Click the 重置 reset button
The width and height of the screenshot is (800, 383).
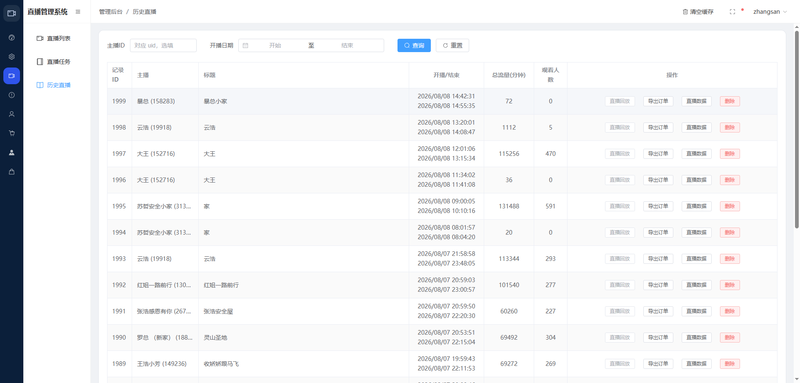(x=453, y=45)
